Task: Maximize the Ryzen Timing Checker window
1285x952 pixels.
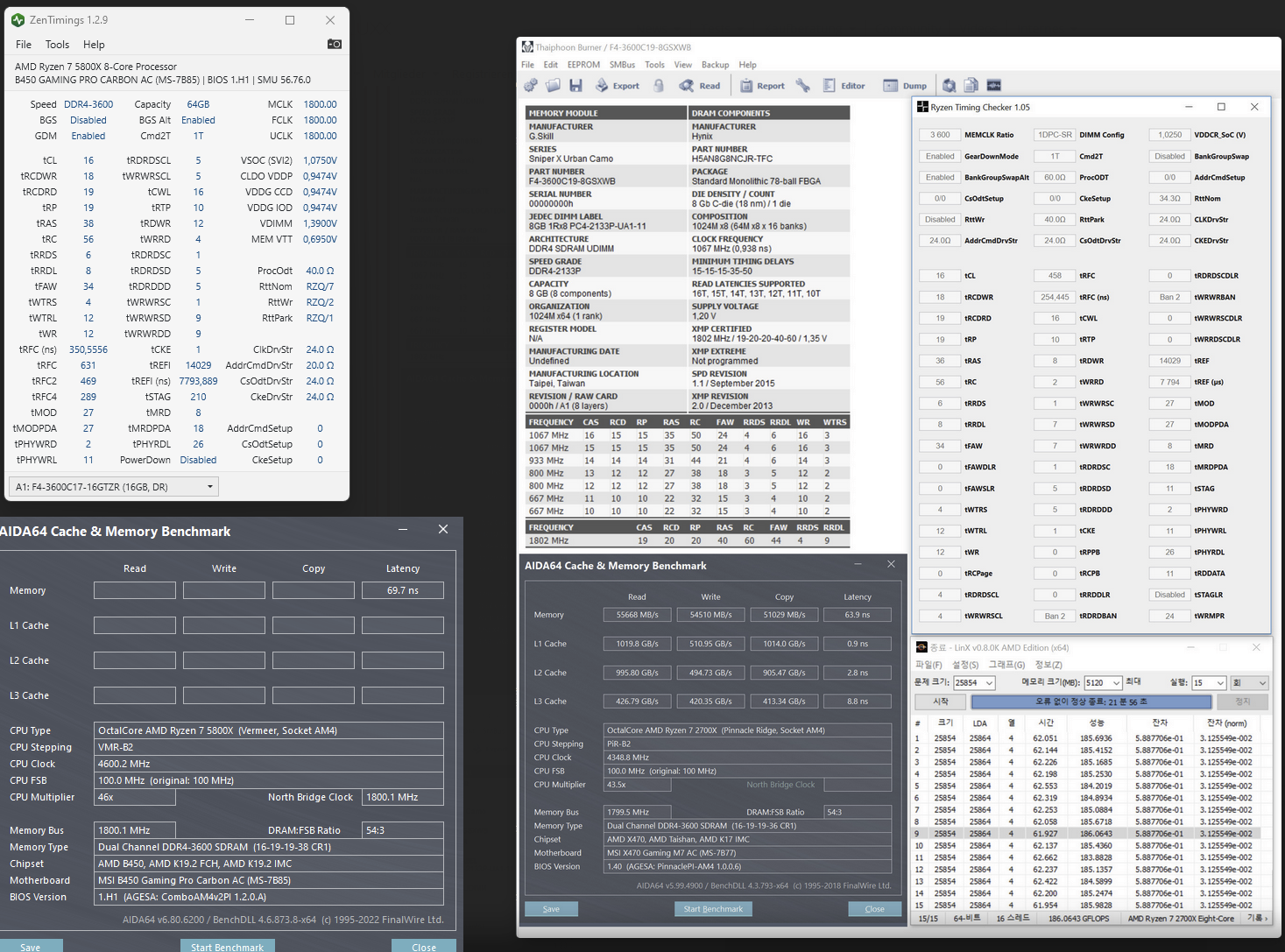Action: pyautogui.click(x=1221, y=107)
